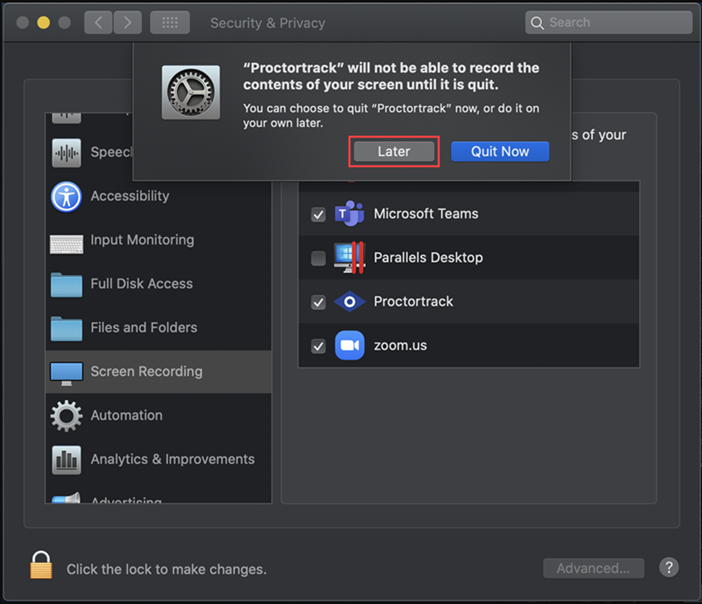Click the Parallels Desktop app icon

point(350,257)
